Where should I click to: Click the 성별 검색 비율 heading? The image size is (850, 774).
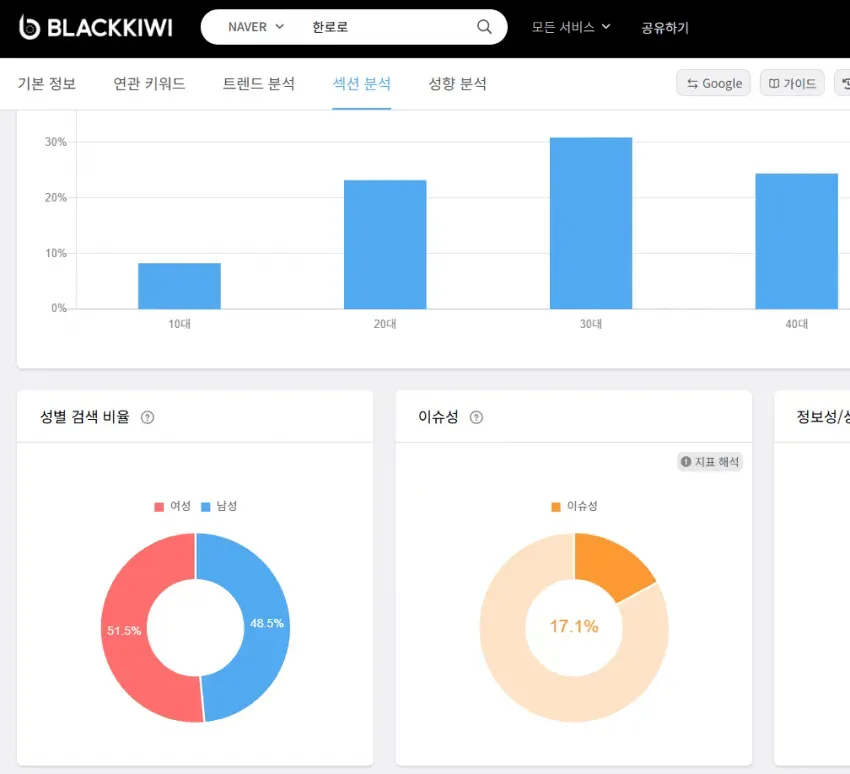[x=85, y=417]
